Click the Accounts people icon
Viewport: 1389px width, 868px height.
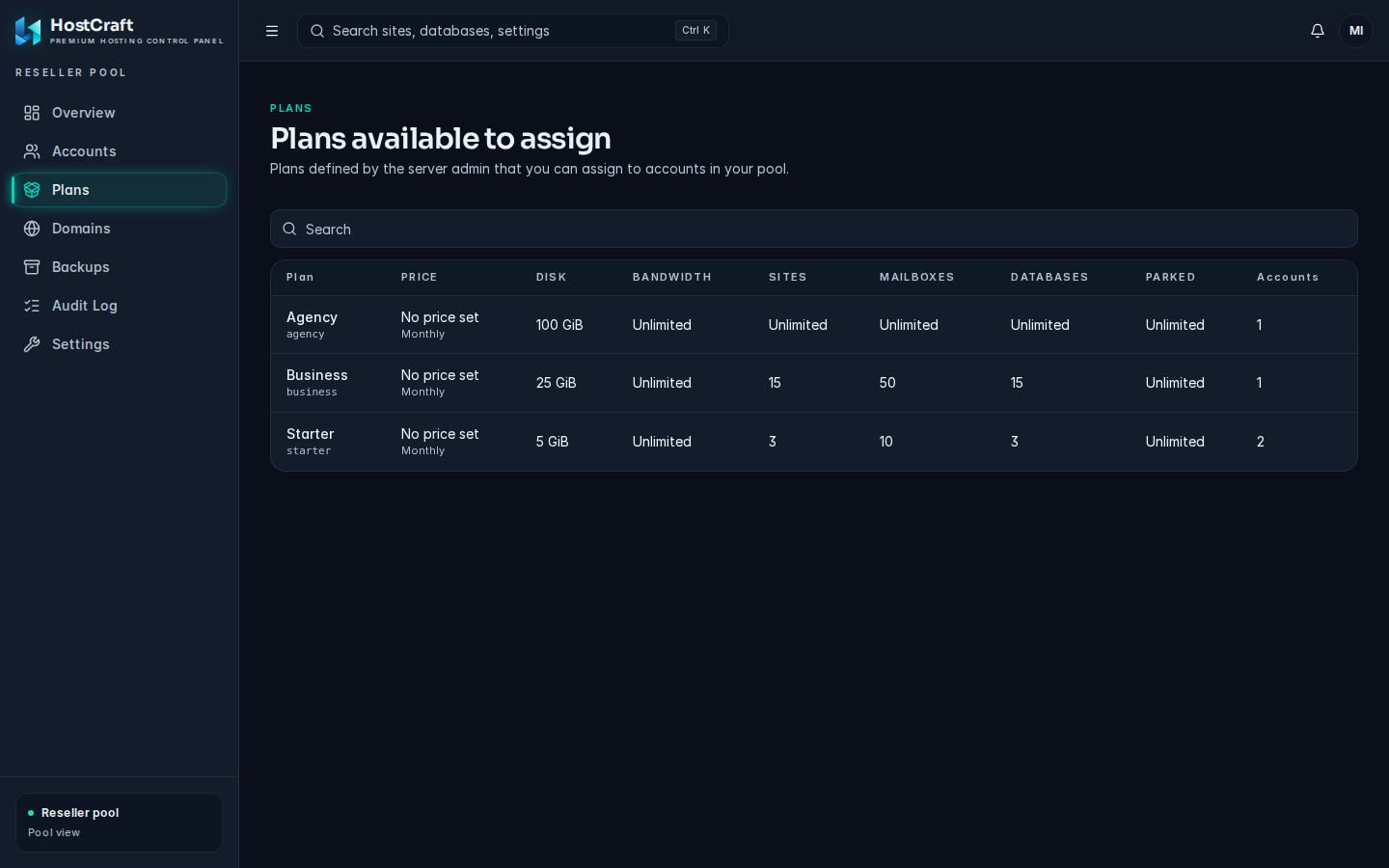pos(32,151)
